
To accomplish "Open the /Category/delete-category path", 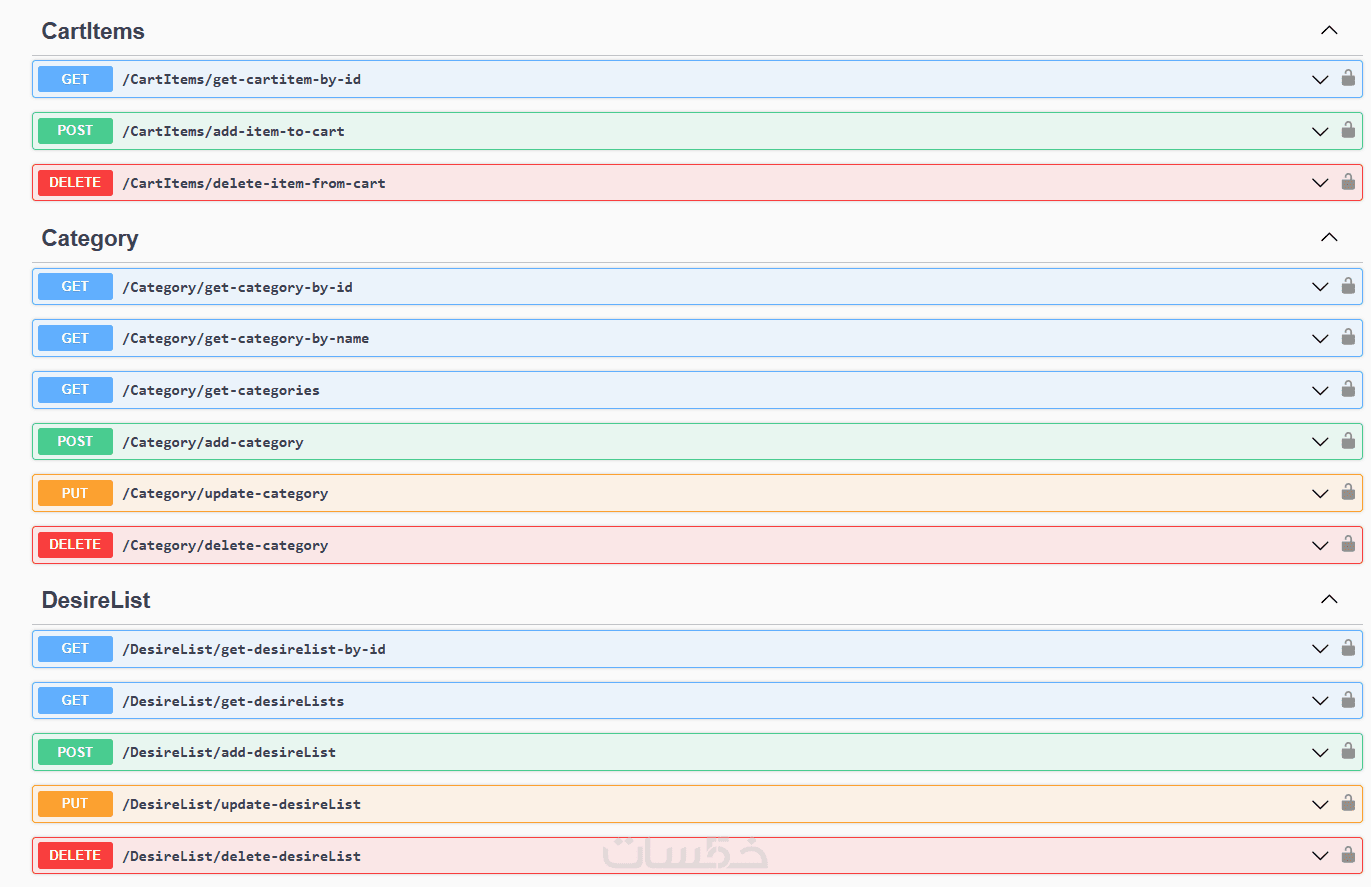I will 225,546.
